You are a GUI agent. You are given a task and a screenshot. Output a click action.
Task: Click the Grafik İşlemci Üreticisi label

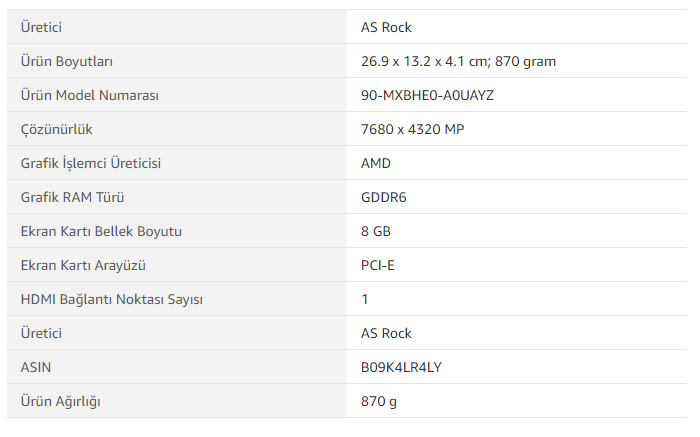[x=91, y=163]
